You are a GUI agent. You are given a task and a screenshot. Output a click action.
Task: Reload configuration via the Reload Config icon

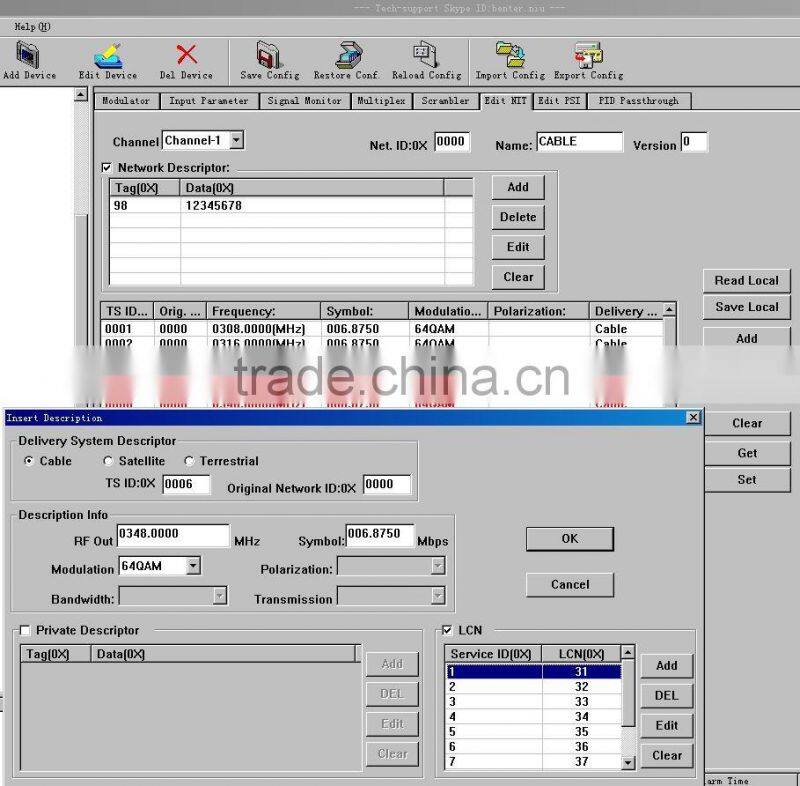[x=424, y=55]
